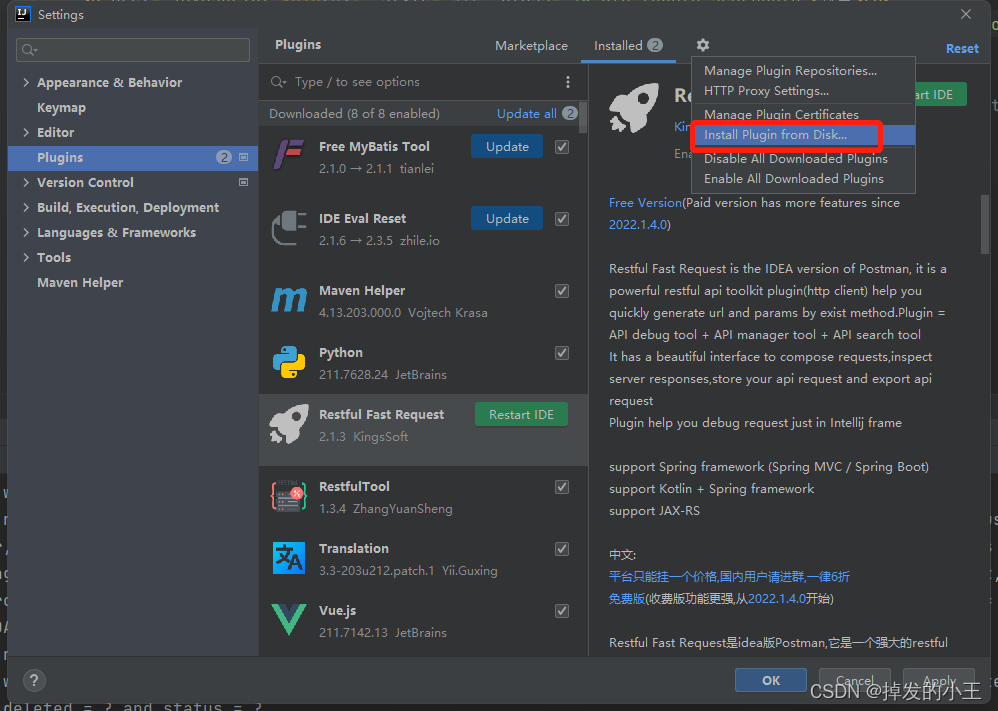Select the Maven Helper plugin entry name
The width and height of the screenshot is (998, 711).
point(362,290)
